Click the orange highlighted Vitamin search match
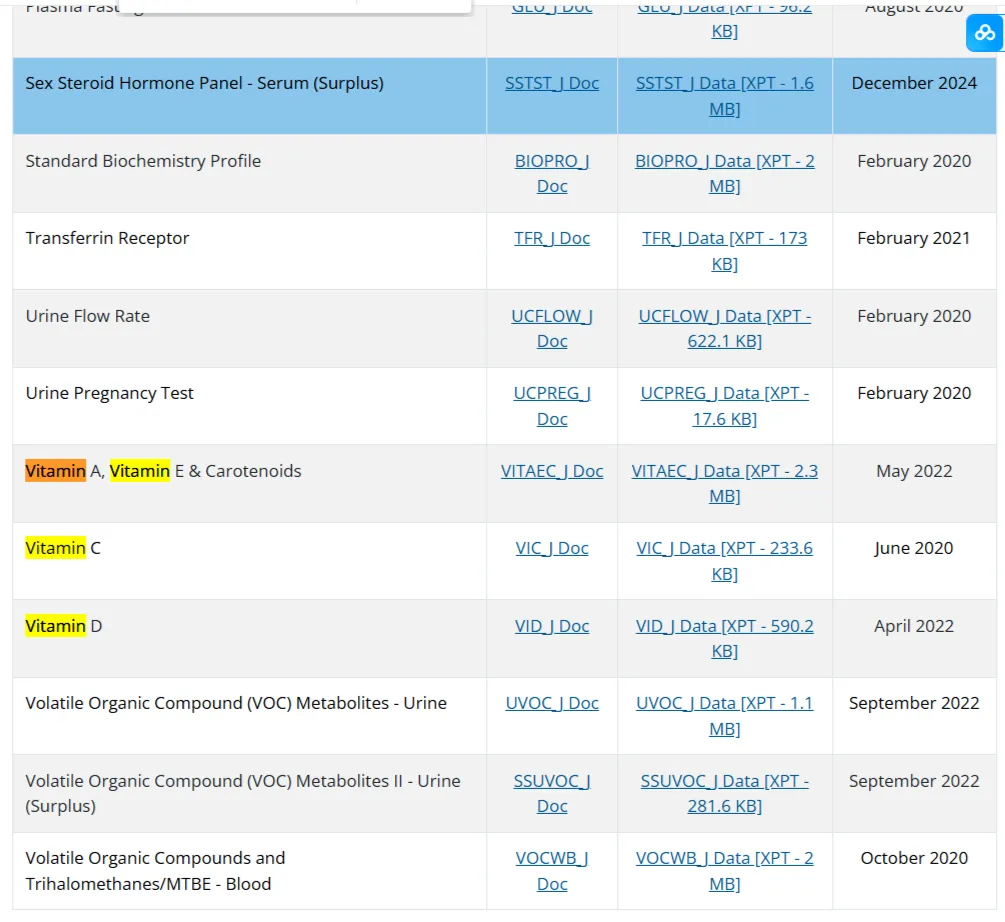Image resolution: width=1005 pixels, height=922 pixels. [55, 471]
